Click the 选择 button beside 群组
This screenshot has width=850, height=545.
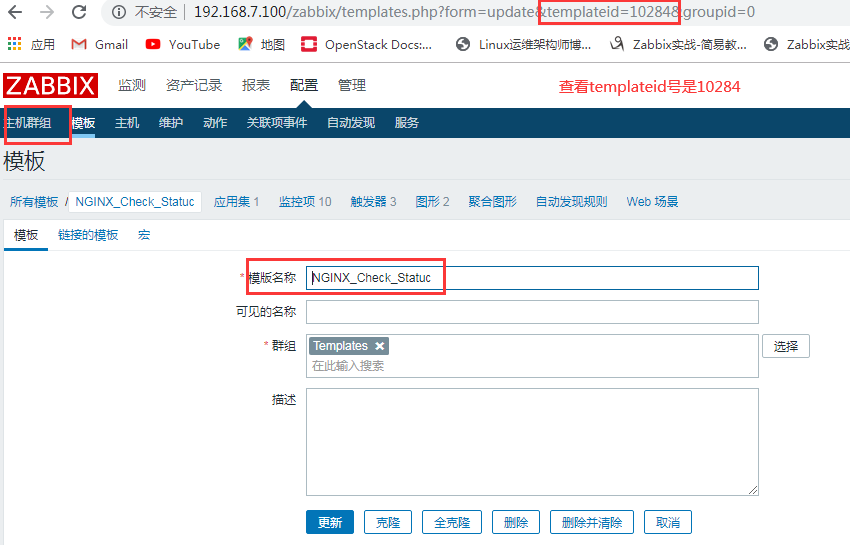click(785, 346)
